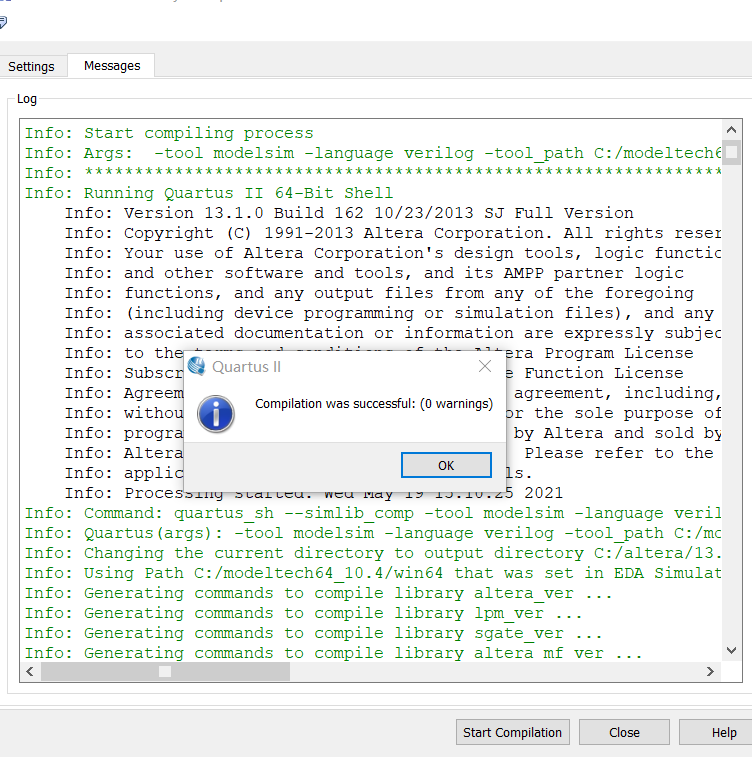Click the horizontal scrollbar thumb in the log

165,672
